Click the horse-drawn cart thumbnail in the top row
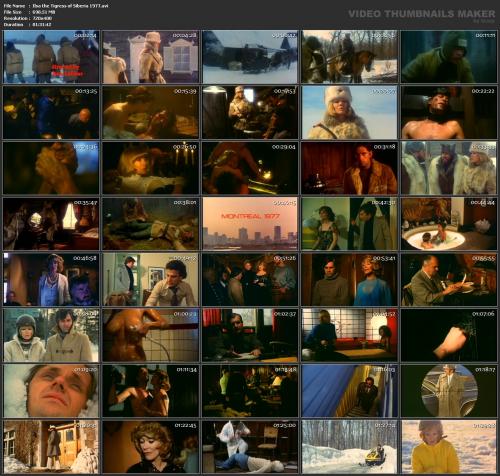Screen dimensions: 500x476 [349, 57]
